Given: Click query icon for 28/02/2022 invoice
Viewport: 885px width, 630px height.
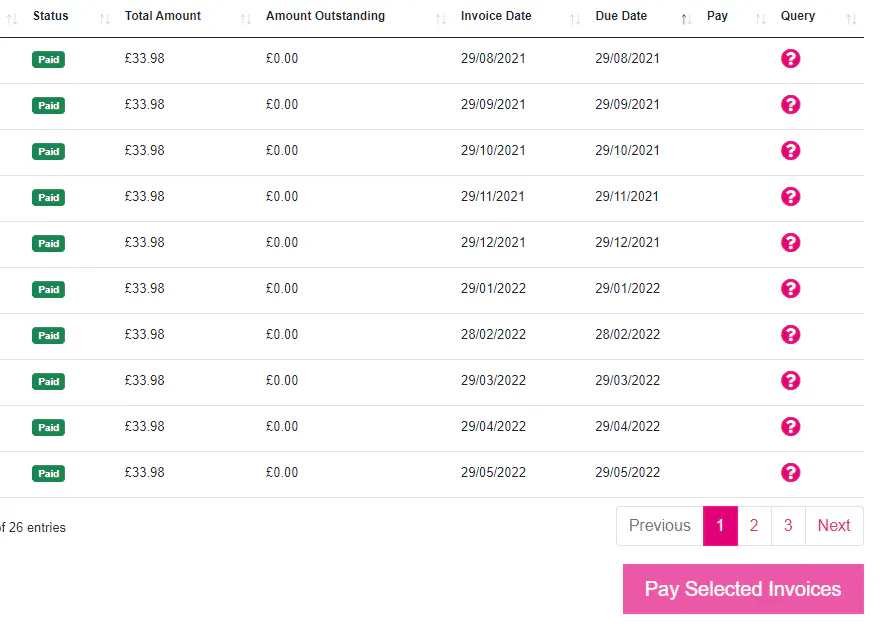Looking at the screenshot, I should (x=790, y=335).
